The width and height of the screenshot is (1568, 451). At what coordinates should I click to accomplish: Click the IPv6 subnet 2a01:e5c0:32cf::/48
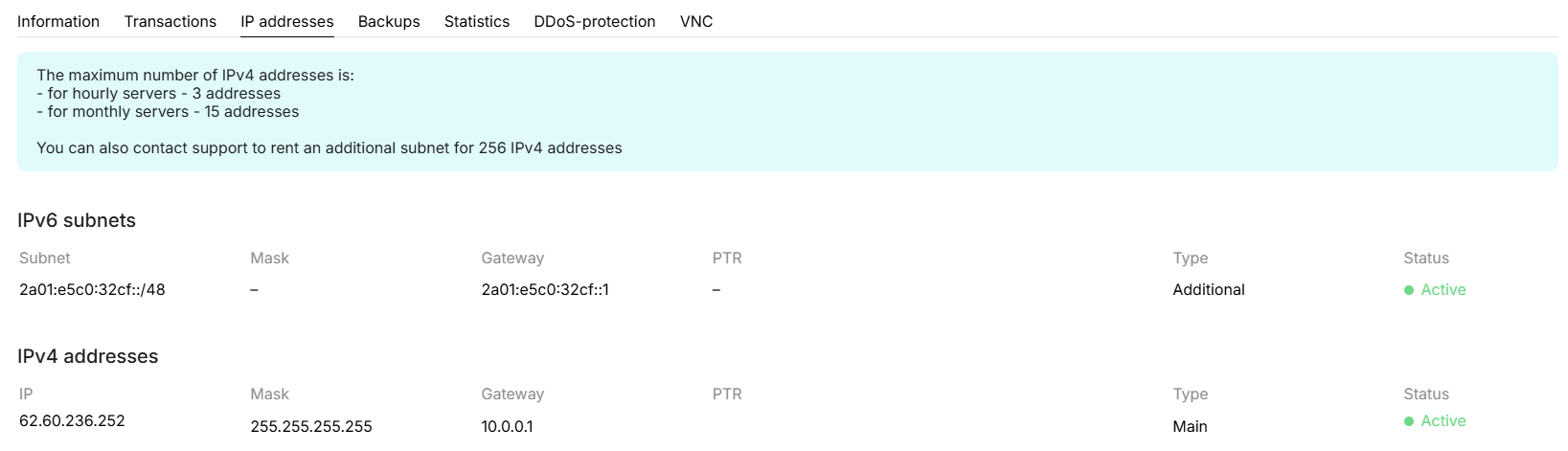click(92, 289)
